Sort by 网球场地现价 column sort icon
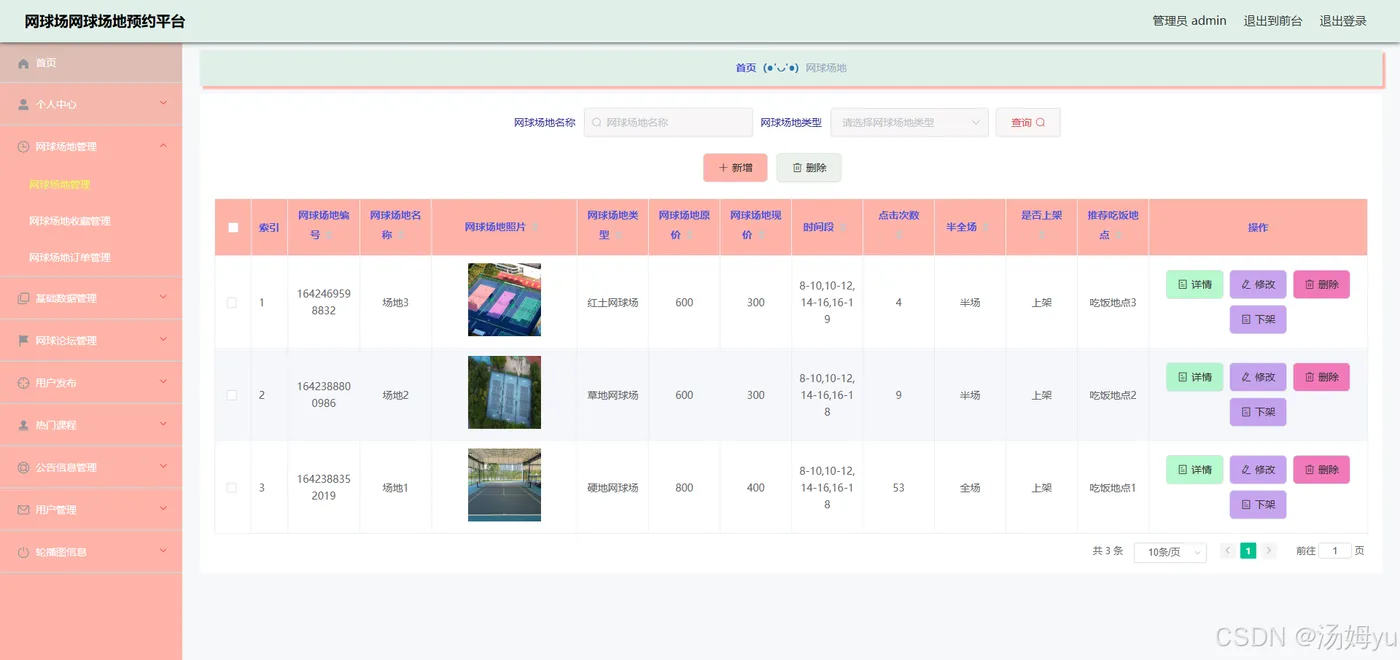 click(x=762, y=236)
